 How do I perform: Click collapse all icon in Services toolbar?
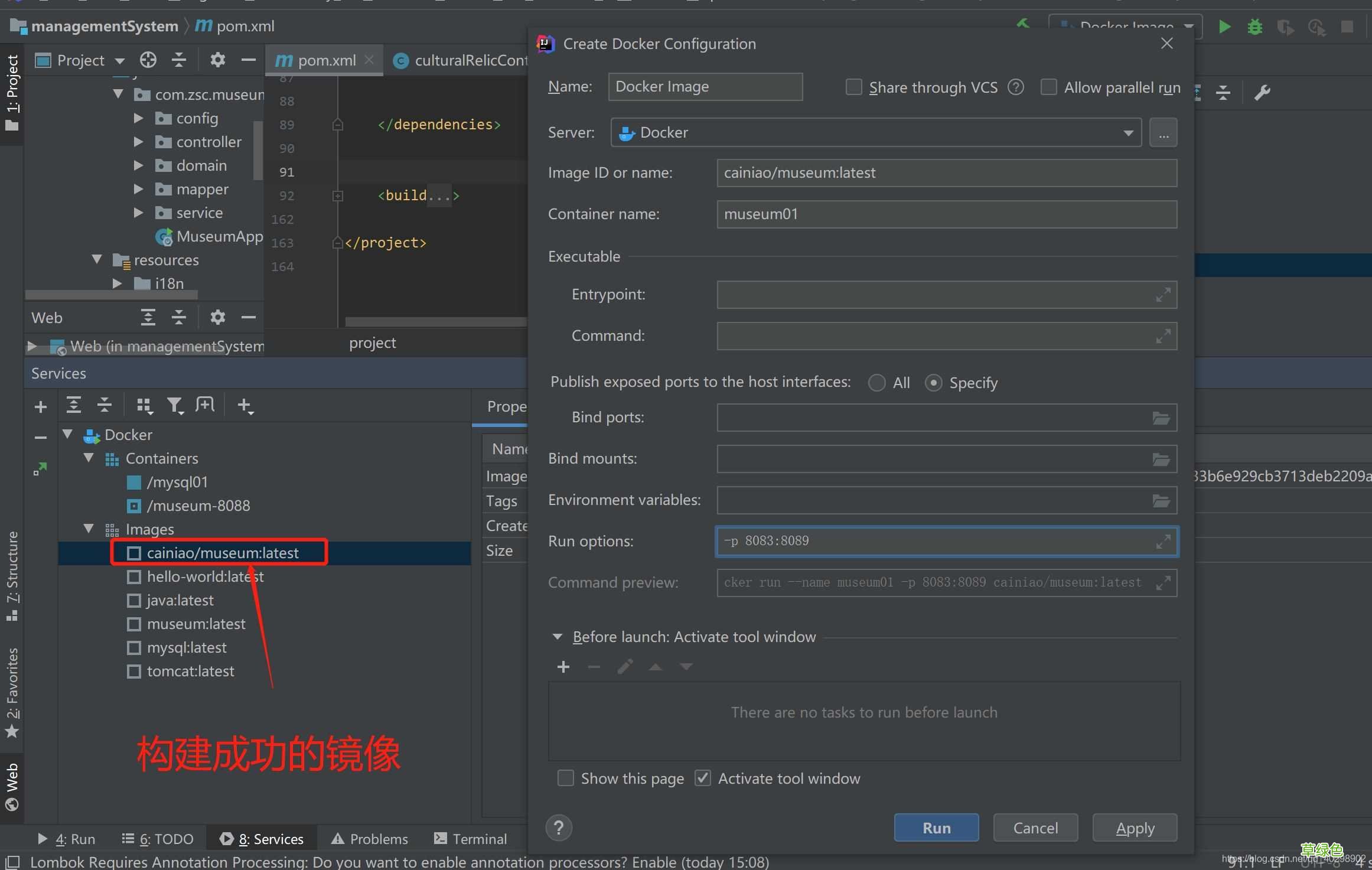pos(105,405)
